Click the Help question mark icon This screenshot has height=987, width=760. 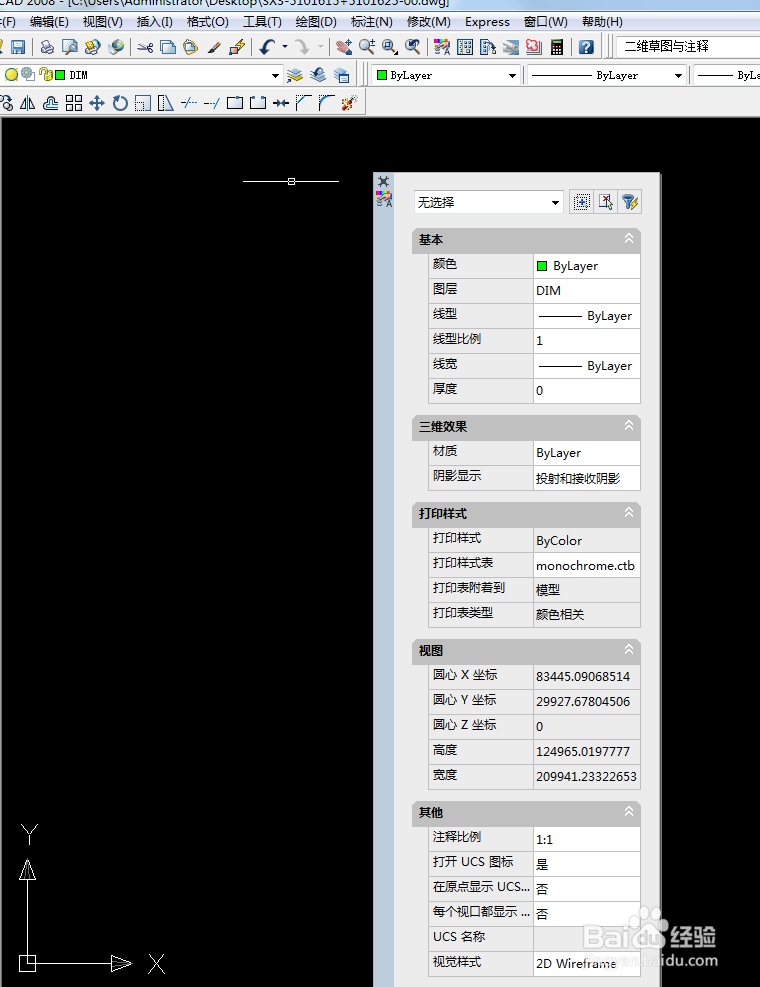coord(586,47)
